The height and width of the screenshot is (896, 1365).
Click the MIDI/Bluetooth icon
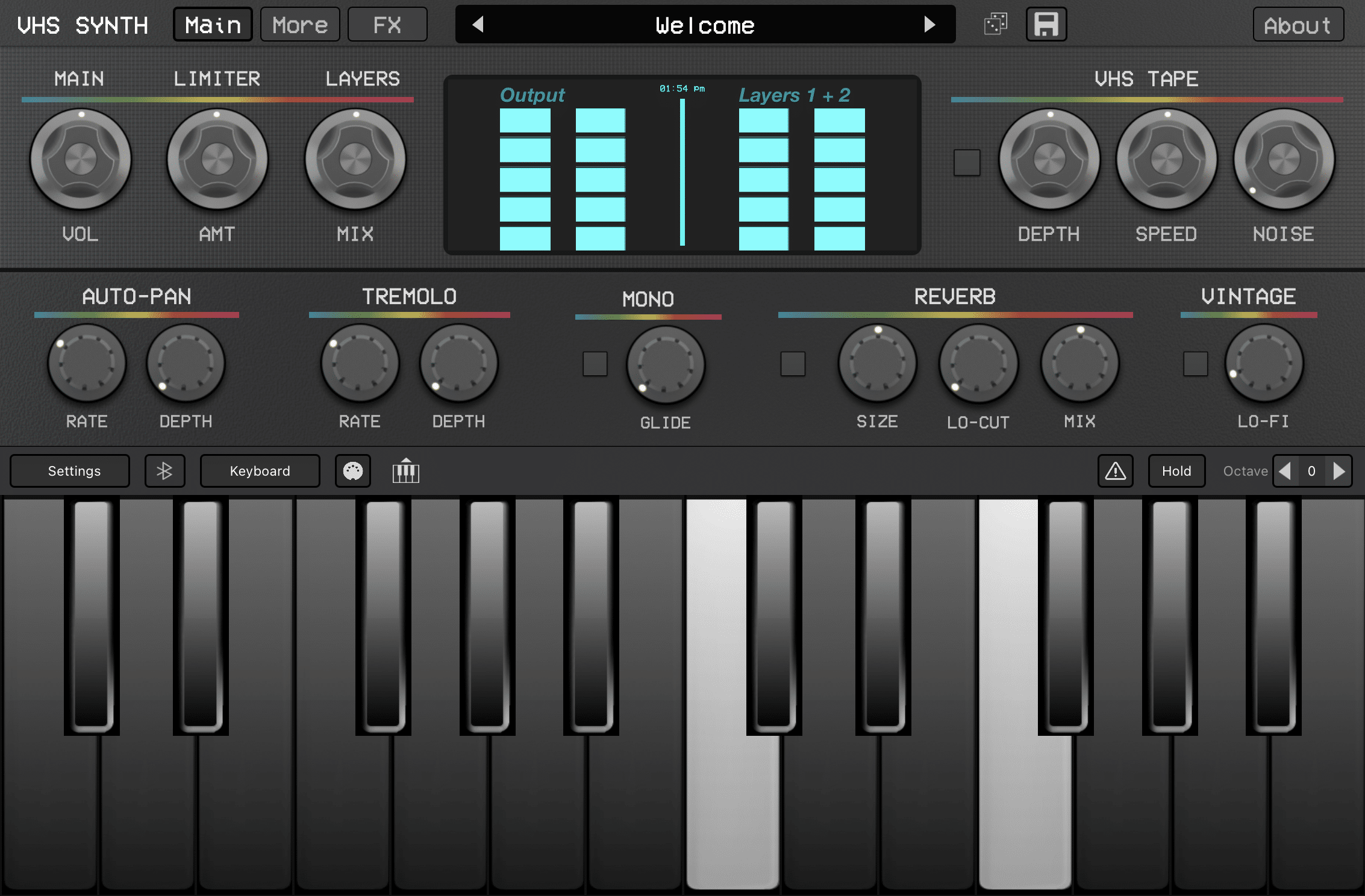[x=164, y=470]
